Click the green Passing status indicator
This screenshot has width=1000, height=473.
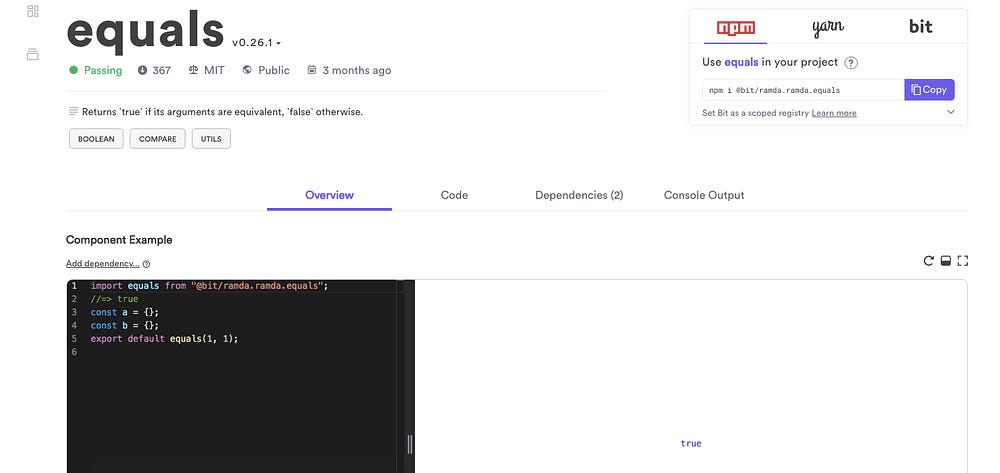click(96, 70)
